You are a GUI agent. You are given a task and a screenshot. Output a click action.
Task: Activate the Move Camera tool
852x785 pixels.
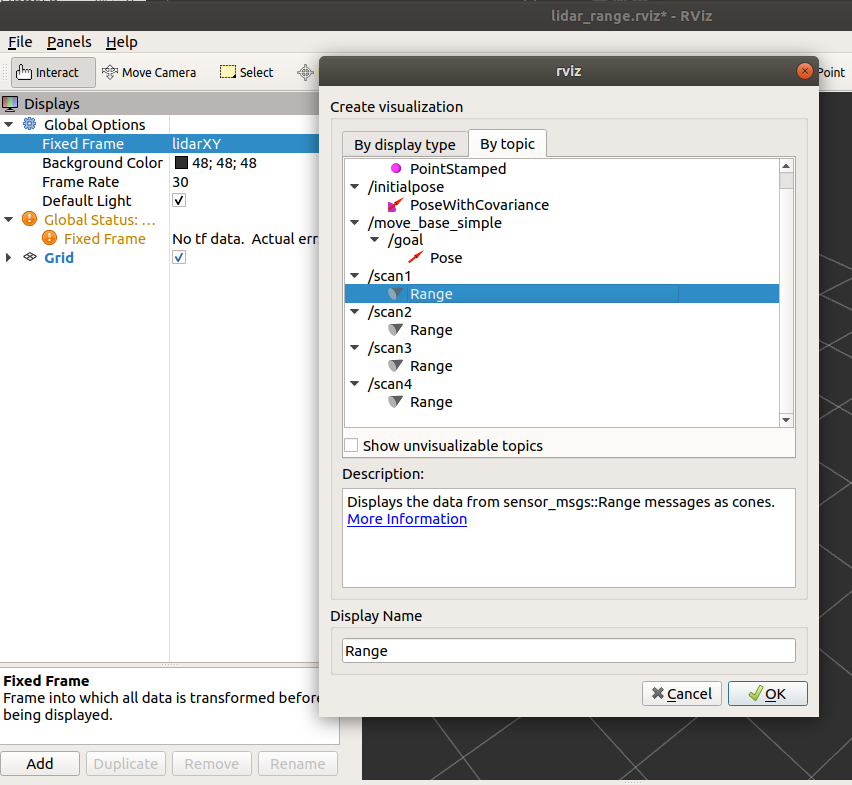(149, 72)
